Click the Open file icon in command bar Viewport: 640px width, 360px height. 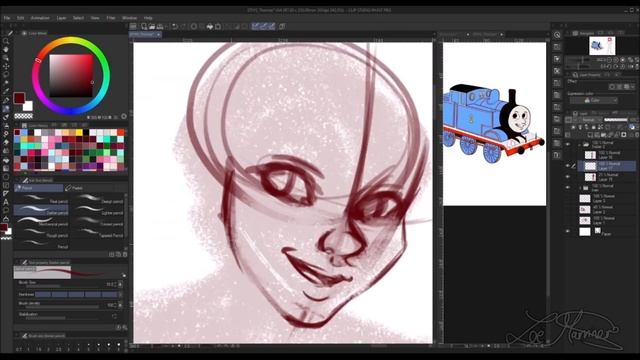coord(152,27)
